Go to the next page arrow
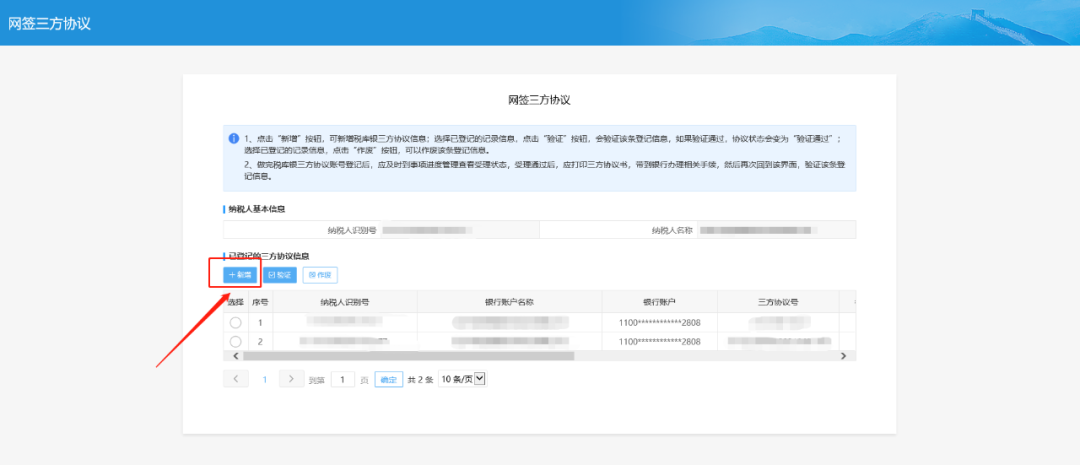1080x465 pixels. pyautogui.click(x=291, y=379)
